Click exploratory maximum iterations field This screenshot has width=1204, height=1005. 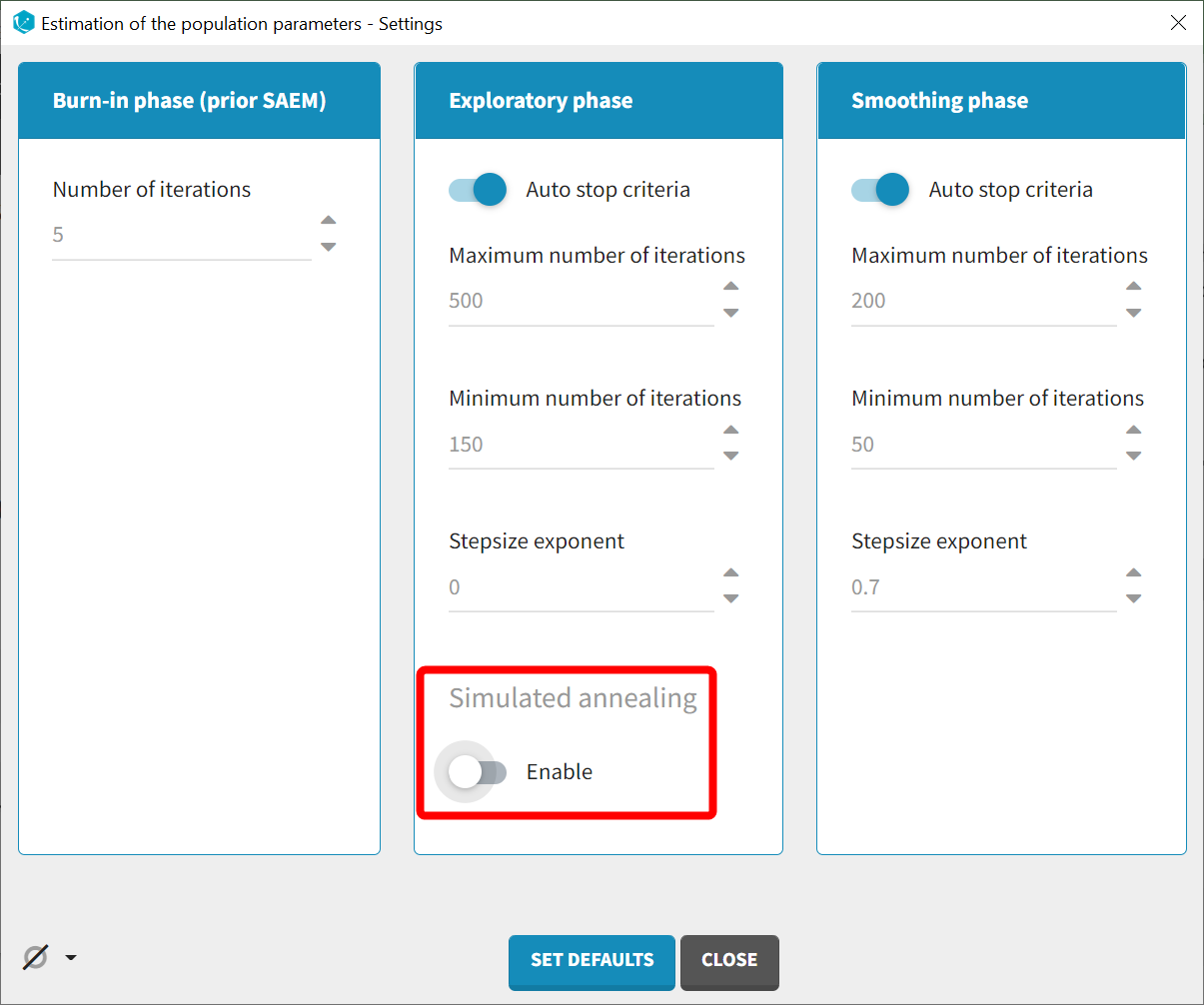581,301
